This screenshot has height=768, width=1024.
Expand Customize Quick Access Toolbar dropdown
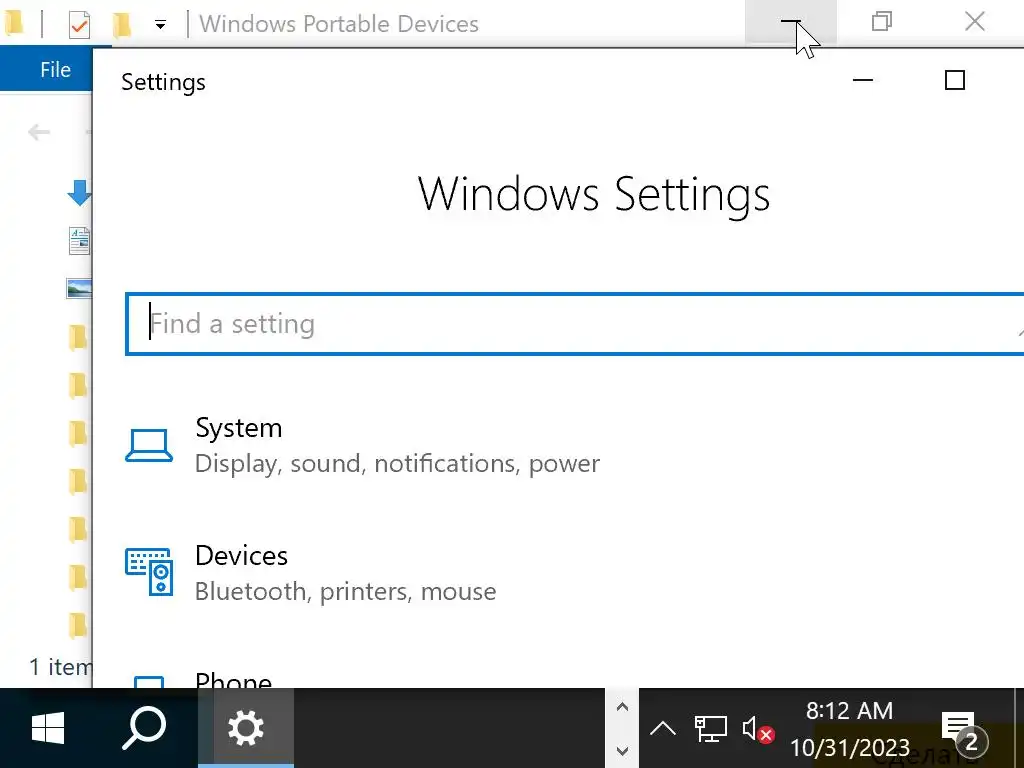[160, 24]
